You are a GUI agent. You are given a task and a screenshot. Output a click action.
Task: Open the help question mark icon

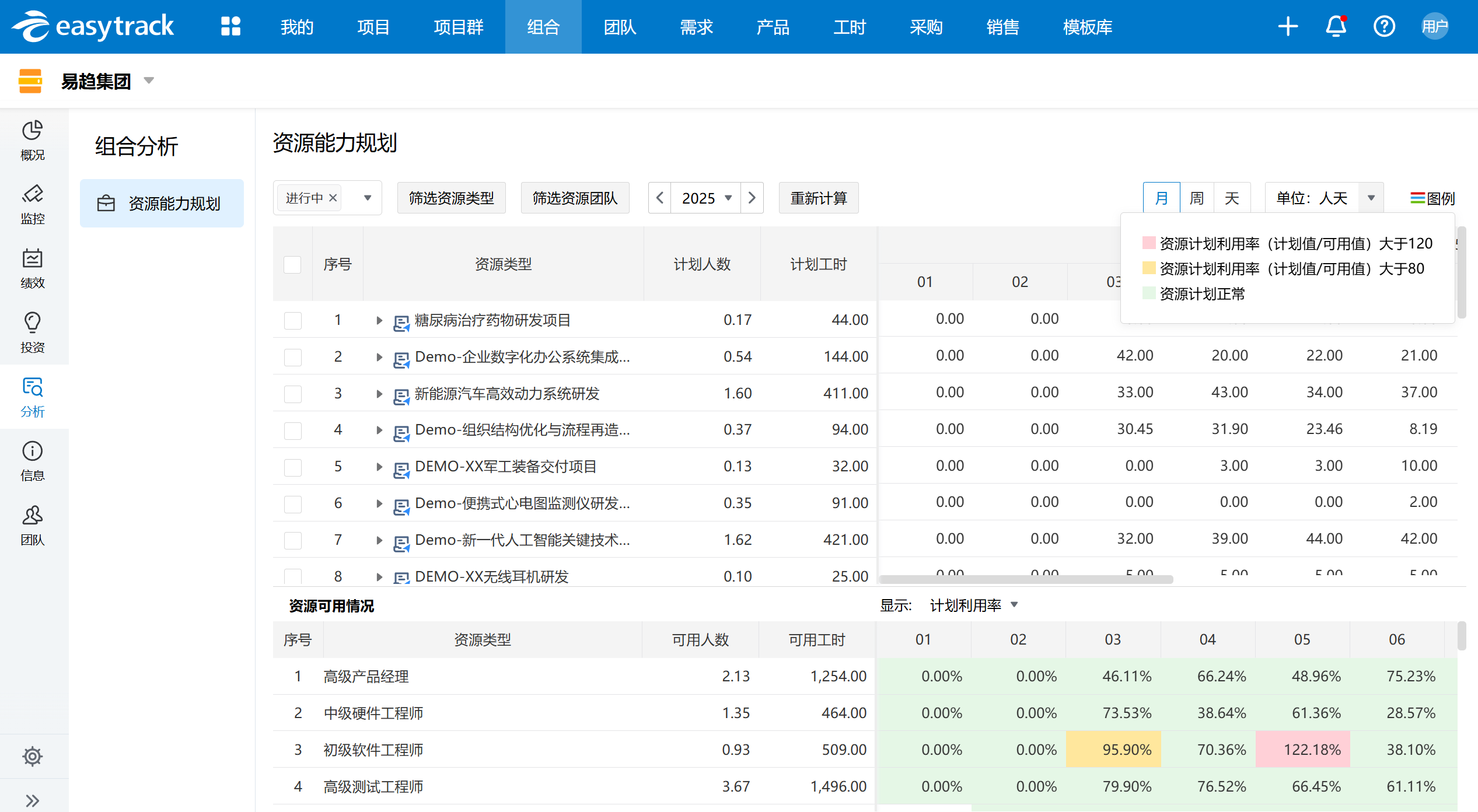(x=1383, y=27)
